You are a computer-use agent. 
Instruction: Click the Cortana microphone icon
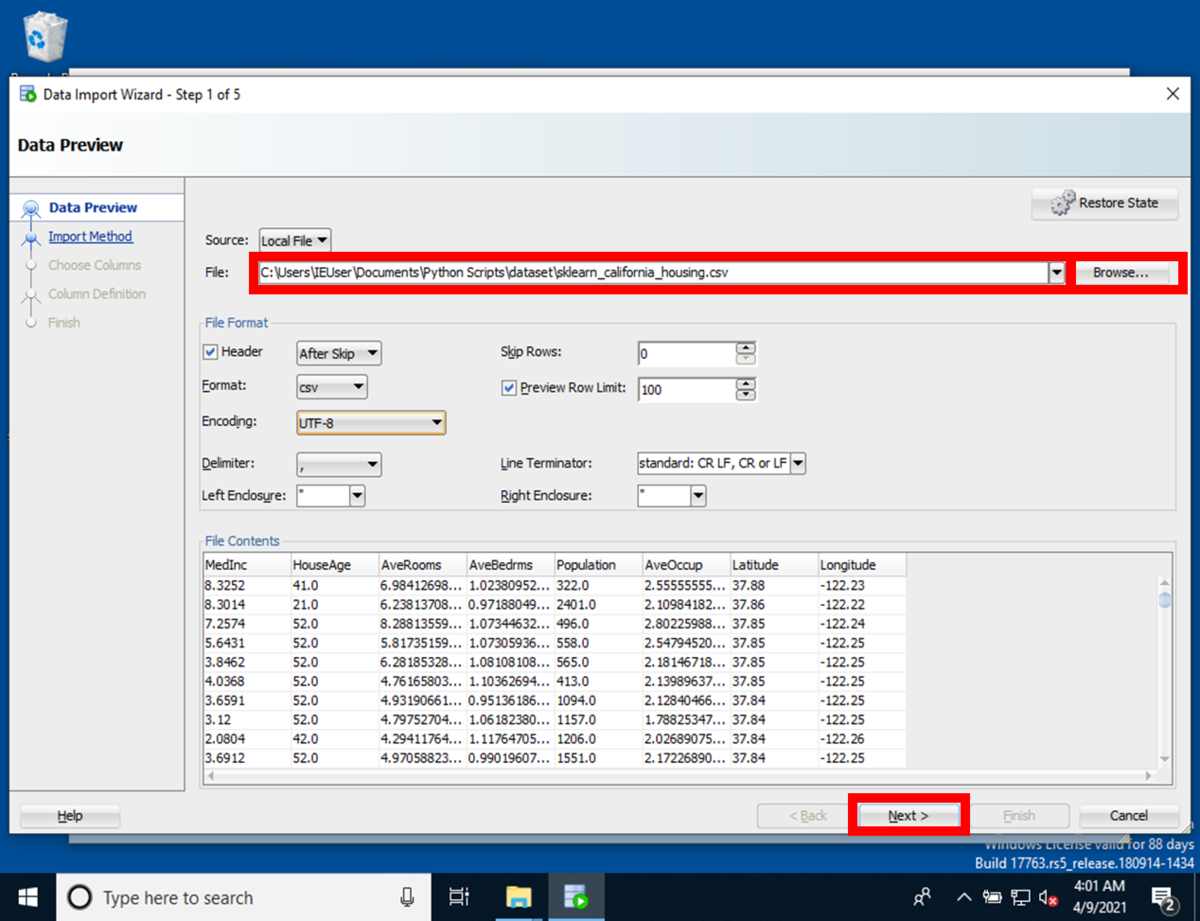407,897
